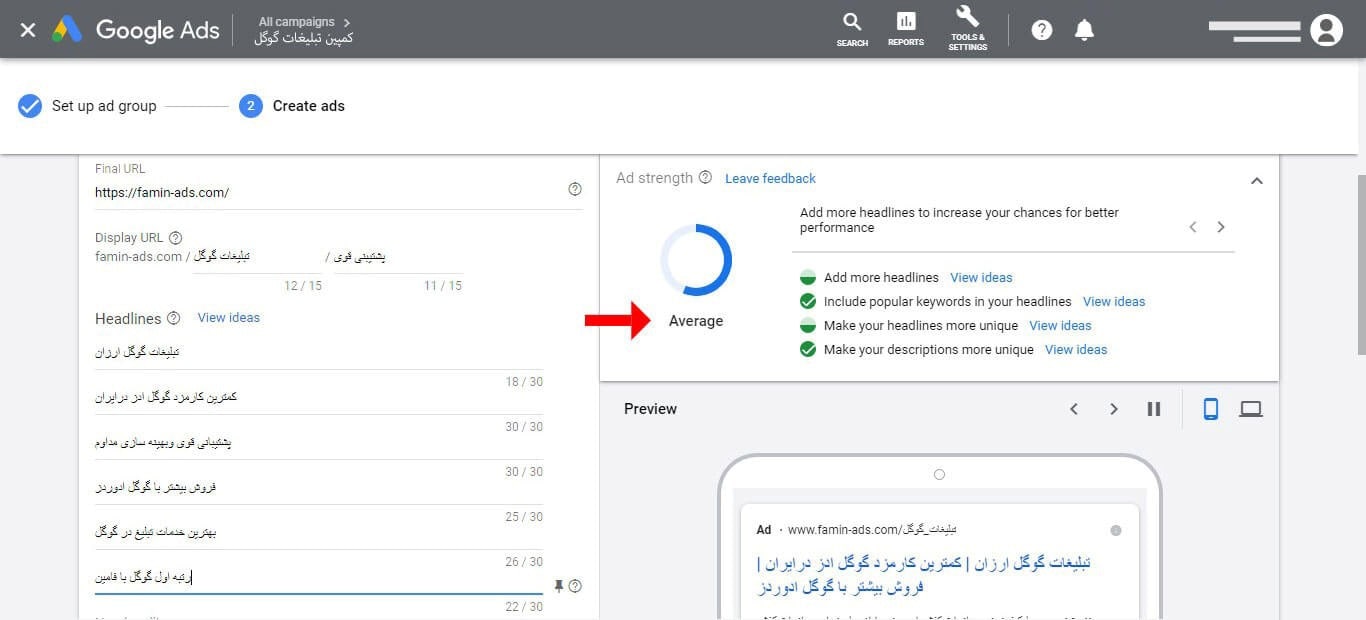Go to Set up ad group step
Screen dimensions: 1366x620
(x=87, y=106)
